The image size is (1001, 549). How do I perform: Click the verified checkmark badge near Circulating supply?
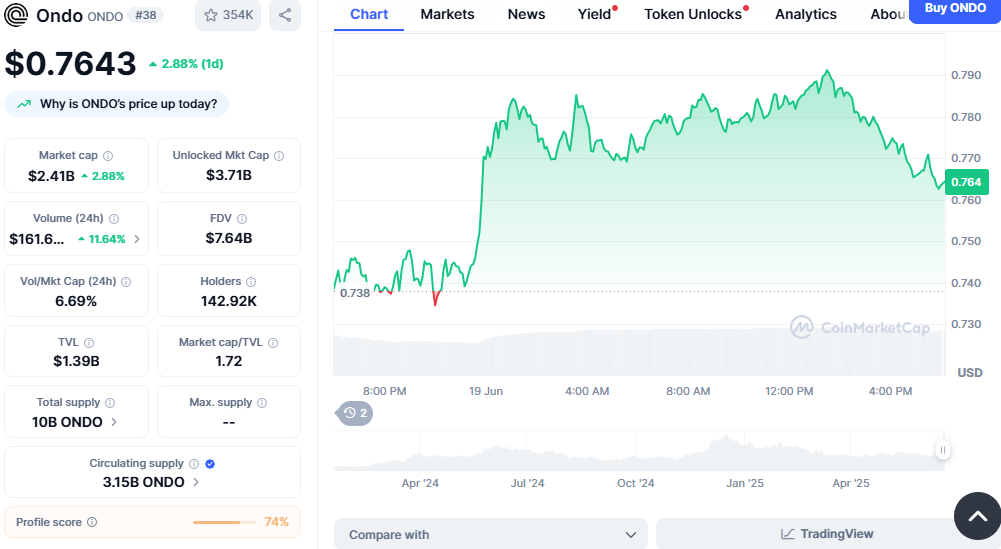(x=209, y=464)
